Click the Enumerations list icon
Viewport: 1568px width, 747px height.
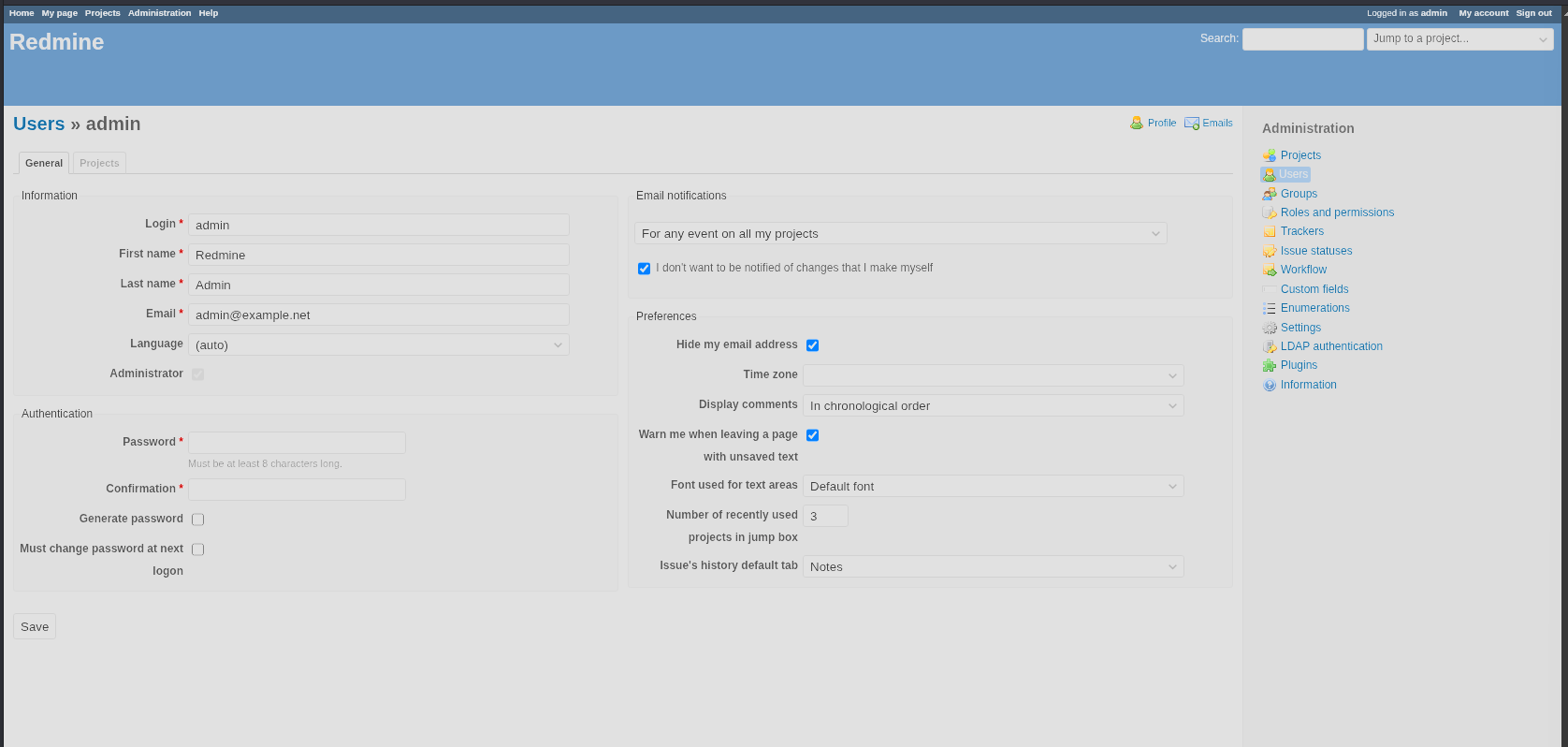pyautogui.click(x=1269, y=308)
